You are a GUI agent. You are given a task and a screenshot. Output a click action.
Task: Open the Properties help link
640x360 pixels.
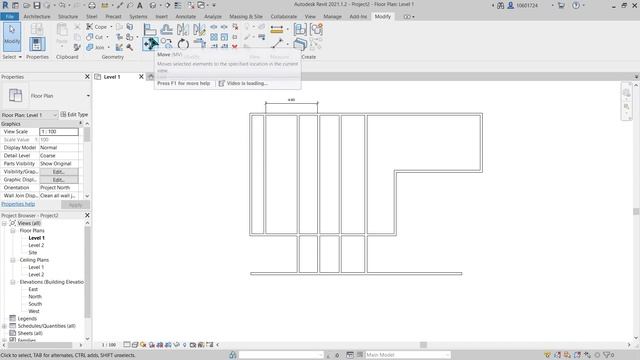[x=18, y=204]
